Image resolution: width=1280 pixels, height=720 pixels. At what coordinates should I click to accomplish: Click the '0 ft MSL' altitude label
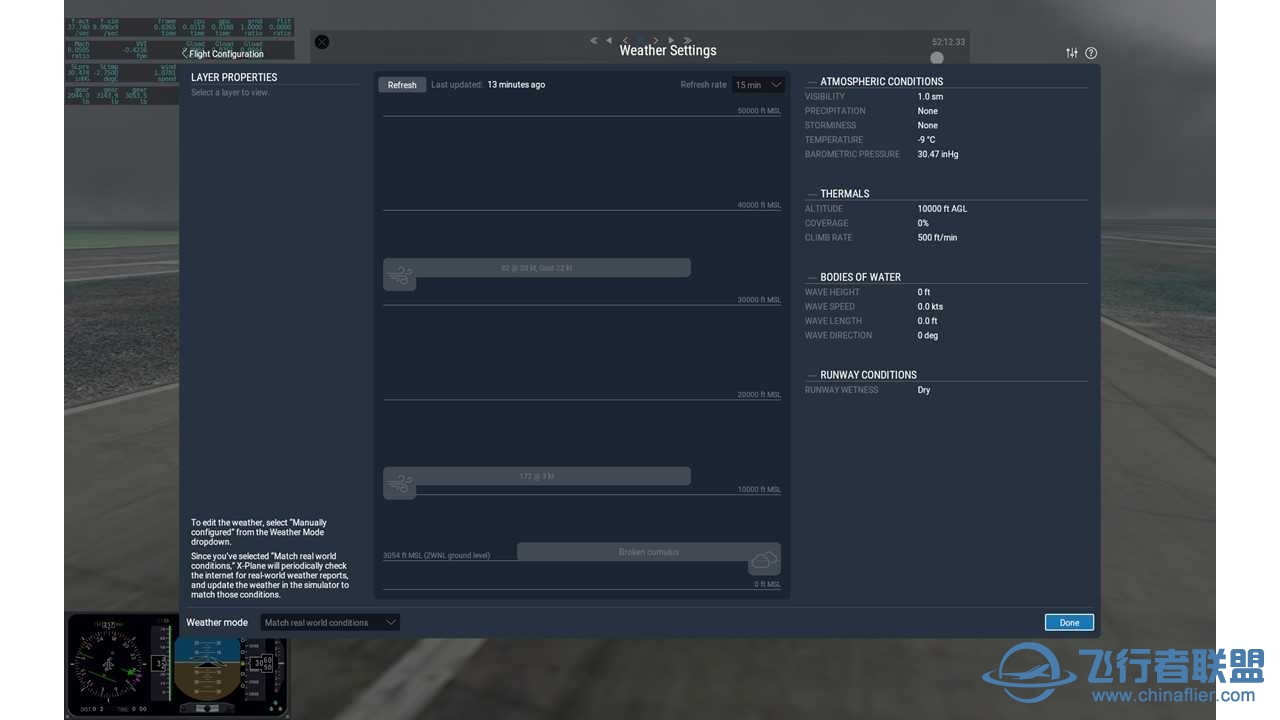coord(767,584)
